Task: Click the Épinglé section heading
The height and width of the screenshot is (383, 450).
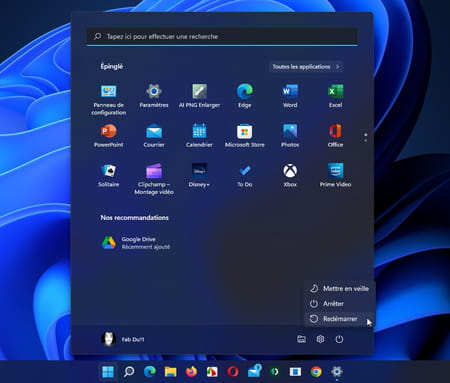Action: (x=112, y=66)
